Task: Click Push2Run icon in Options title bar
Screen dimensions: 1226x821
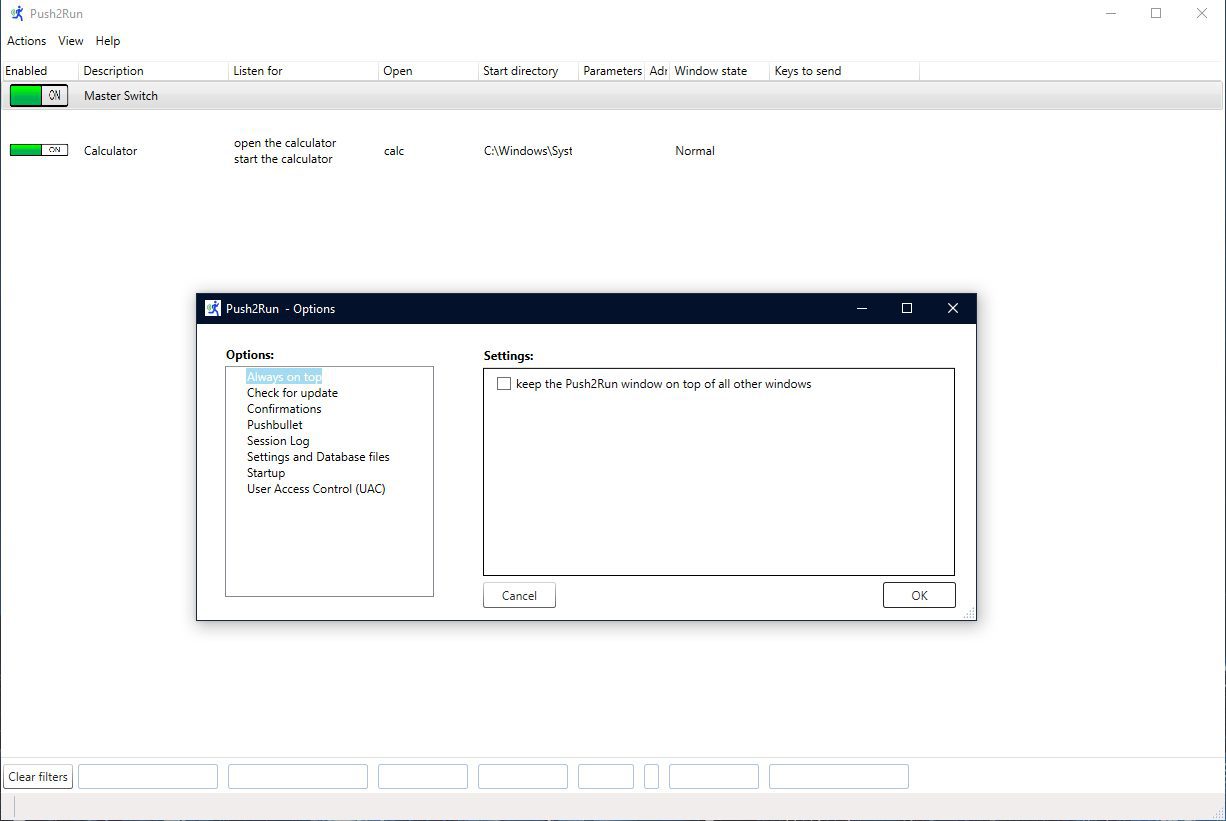Action: tap(213, 308)
